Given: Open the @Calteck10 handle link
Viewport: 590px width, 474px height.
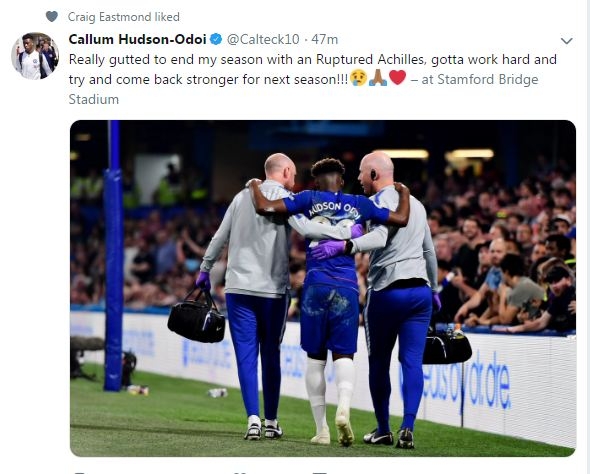Looking at the screenshot, I should coord(263,39).
